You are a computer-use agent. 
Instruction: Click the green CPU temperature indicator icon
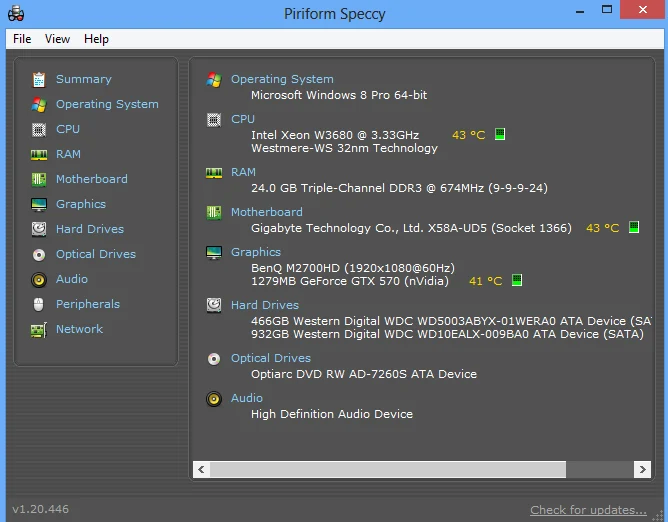click(x=500, y=134)
